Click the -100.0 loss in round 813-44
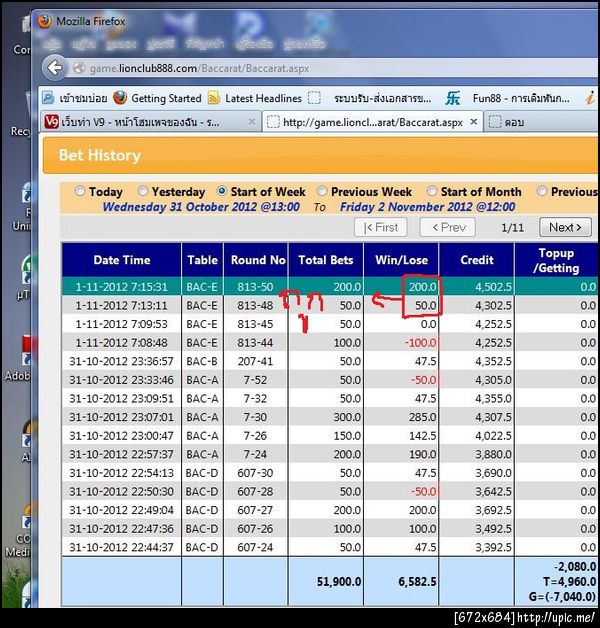The height and width of the screenshot is (628, 600). point(420,343)
